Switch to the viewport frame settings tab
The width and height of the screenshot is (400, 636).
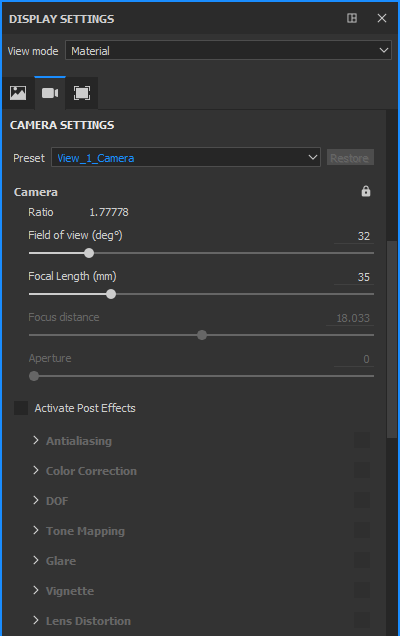click(x=82, y=93)
